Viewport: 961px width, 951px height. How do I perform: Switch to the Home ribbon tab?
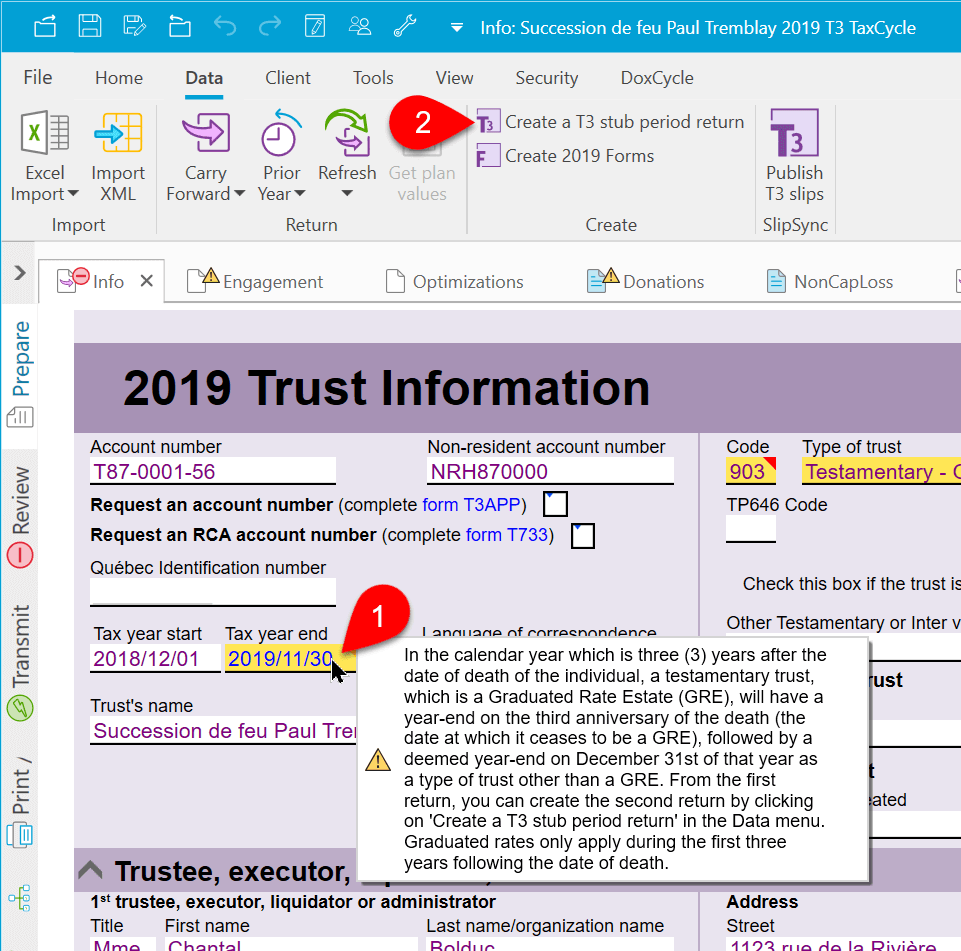(119, 78)
